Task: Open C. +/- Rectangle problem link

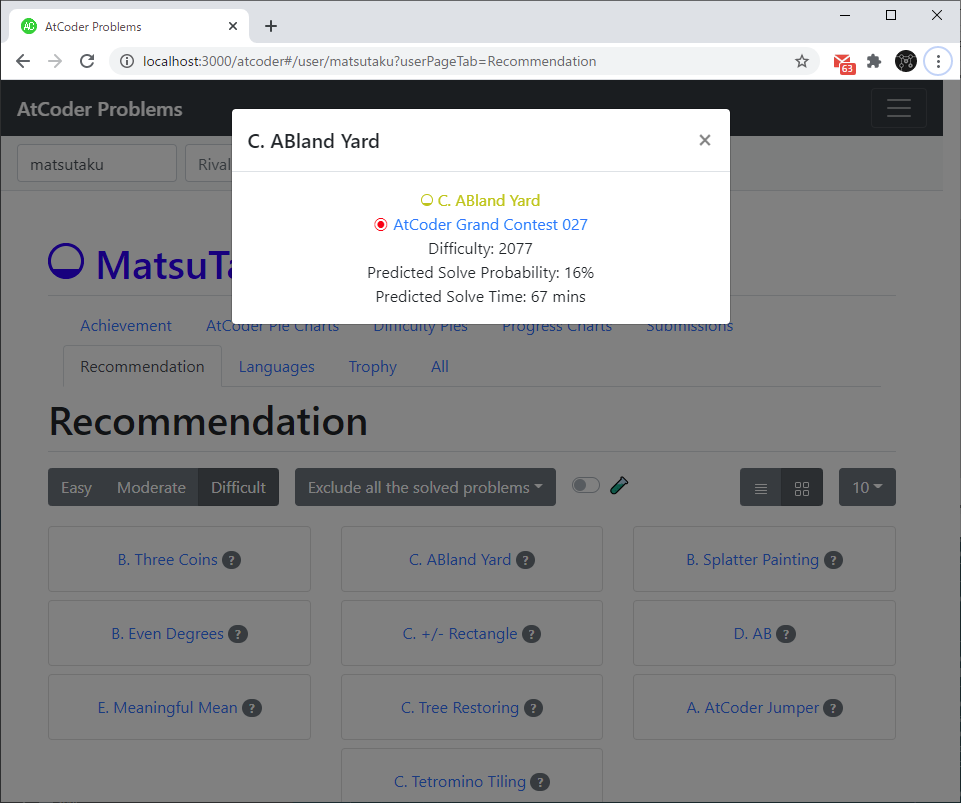Action: click(460, 634)
